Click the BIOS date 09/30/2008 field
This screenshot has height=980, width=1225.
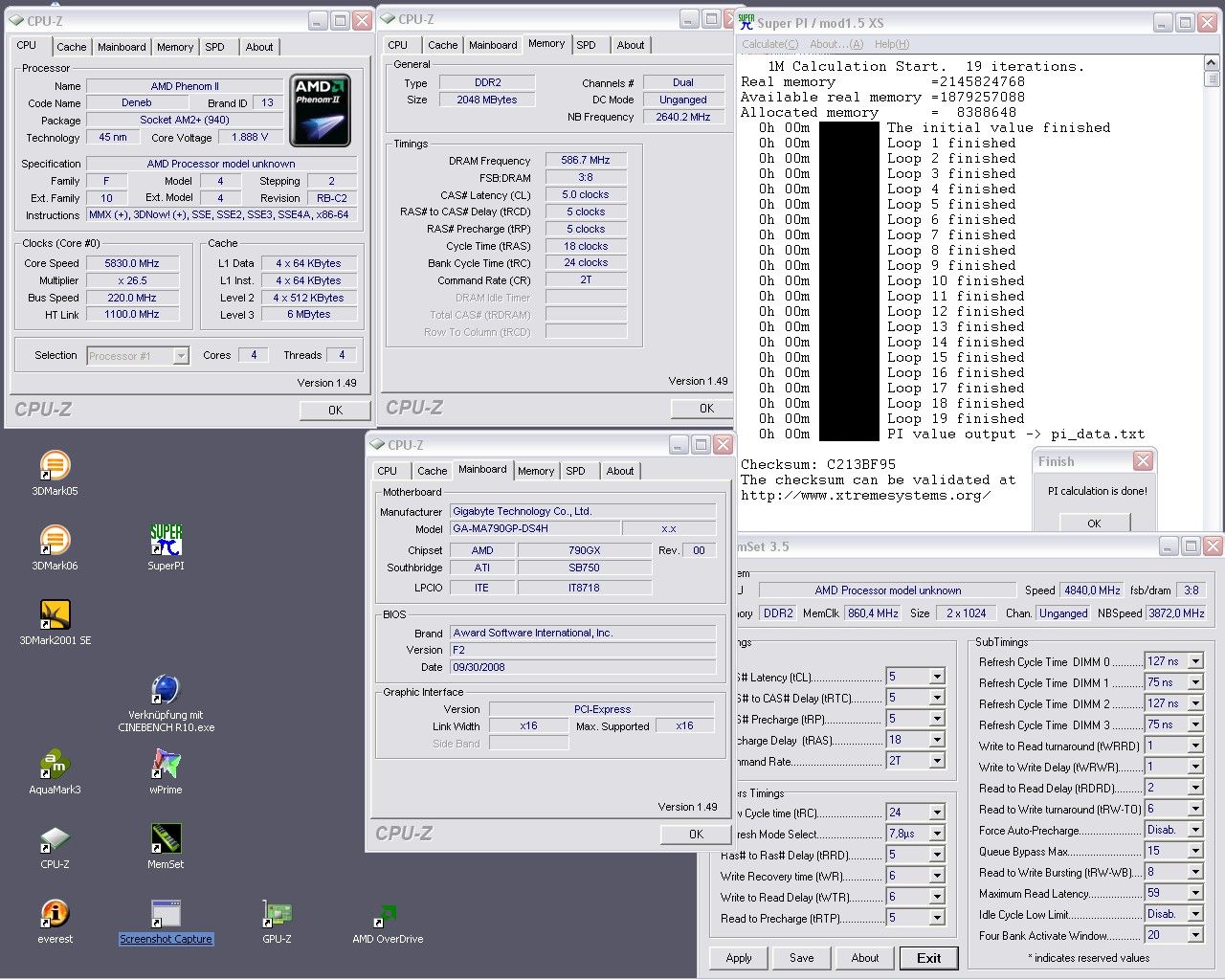tap(583, 667)
